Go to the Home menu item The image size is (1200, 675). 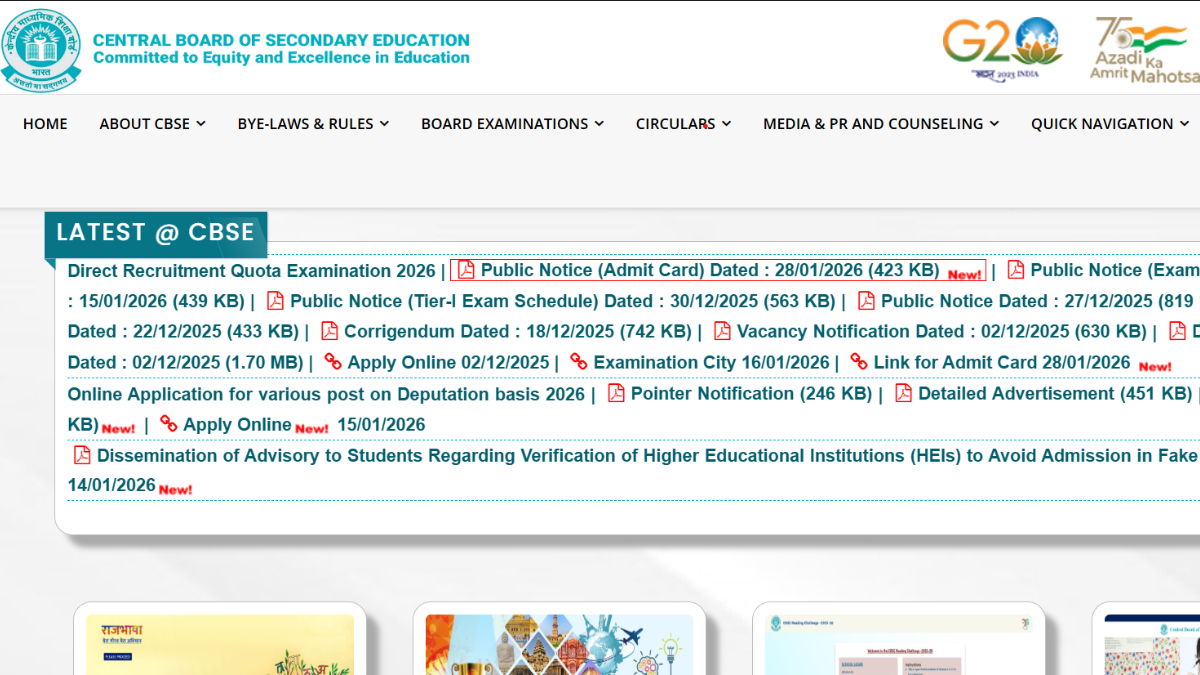tap(45, 124)
